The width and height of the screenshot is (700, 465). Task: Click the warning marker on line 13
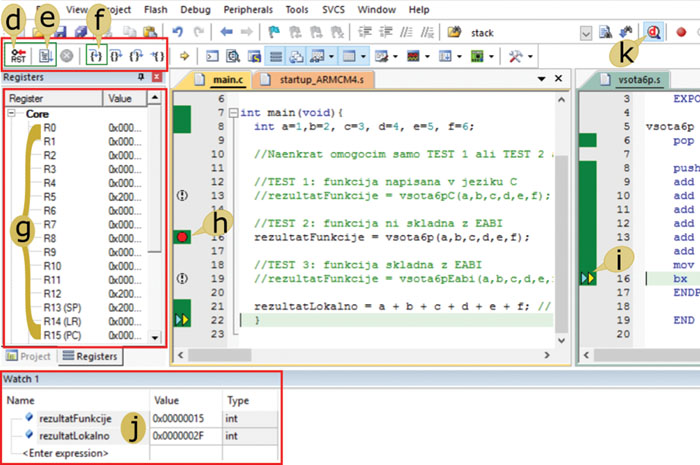point(182,195)
